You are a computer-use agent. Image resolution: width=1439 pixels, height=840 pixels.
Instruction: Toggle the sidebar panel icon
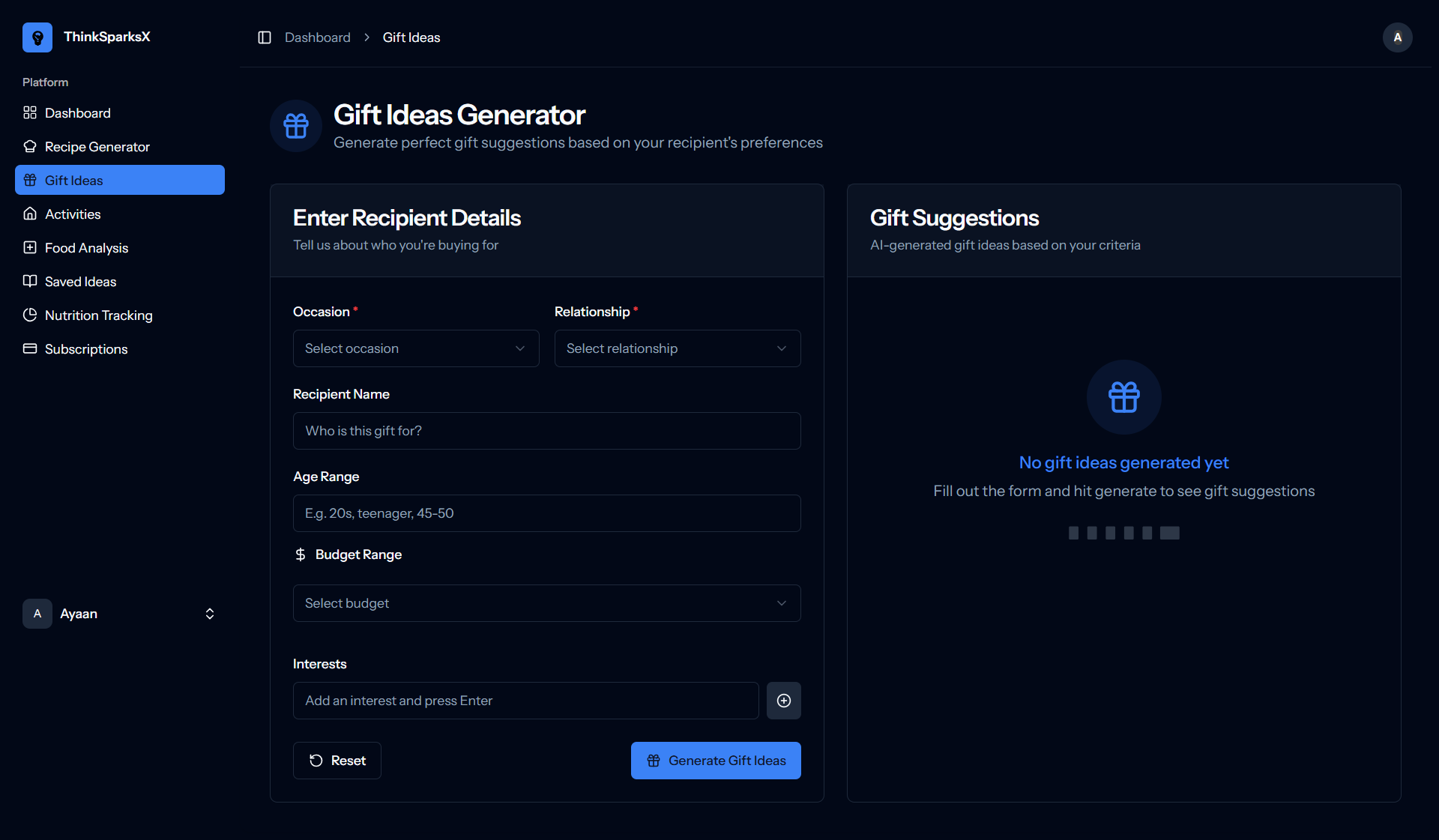265,37
